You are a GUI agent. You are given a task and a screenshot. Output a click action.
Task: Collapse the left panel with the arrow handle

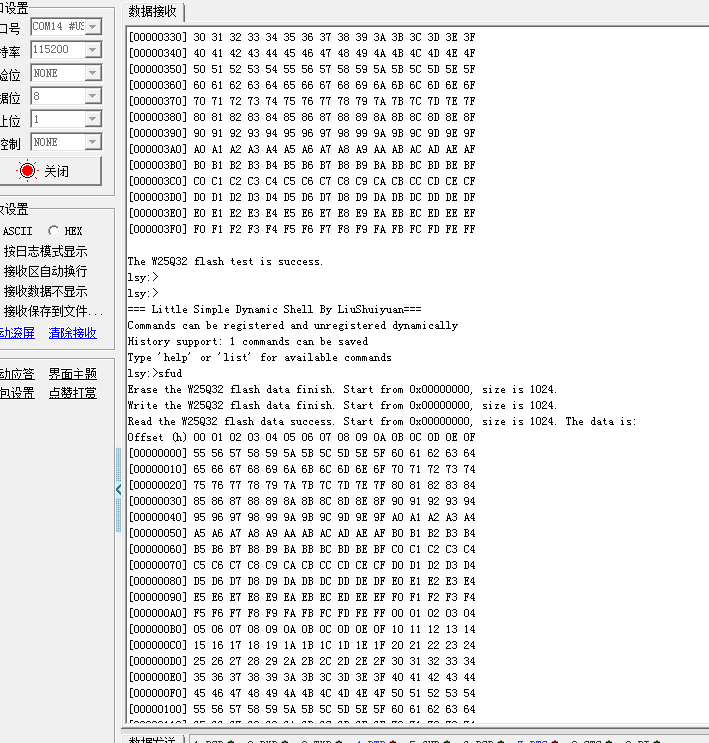click(x=118, y=489)
